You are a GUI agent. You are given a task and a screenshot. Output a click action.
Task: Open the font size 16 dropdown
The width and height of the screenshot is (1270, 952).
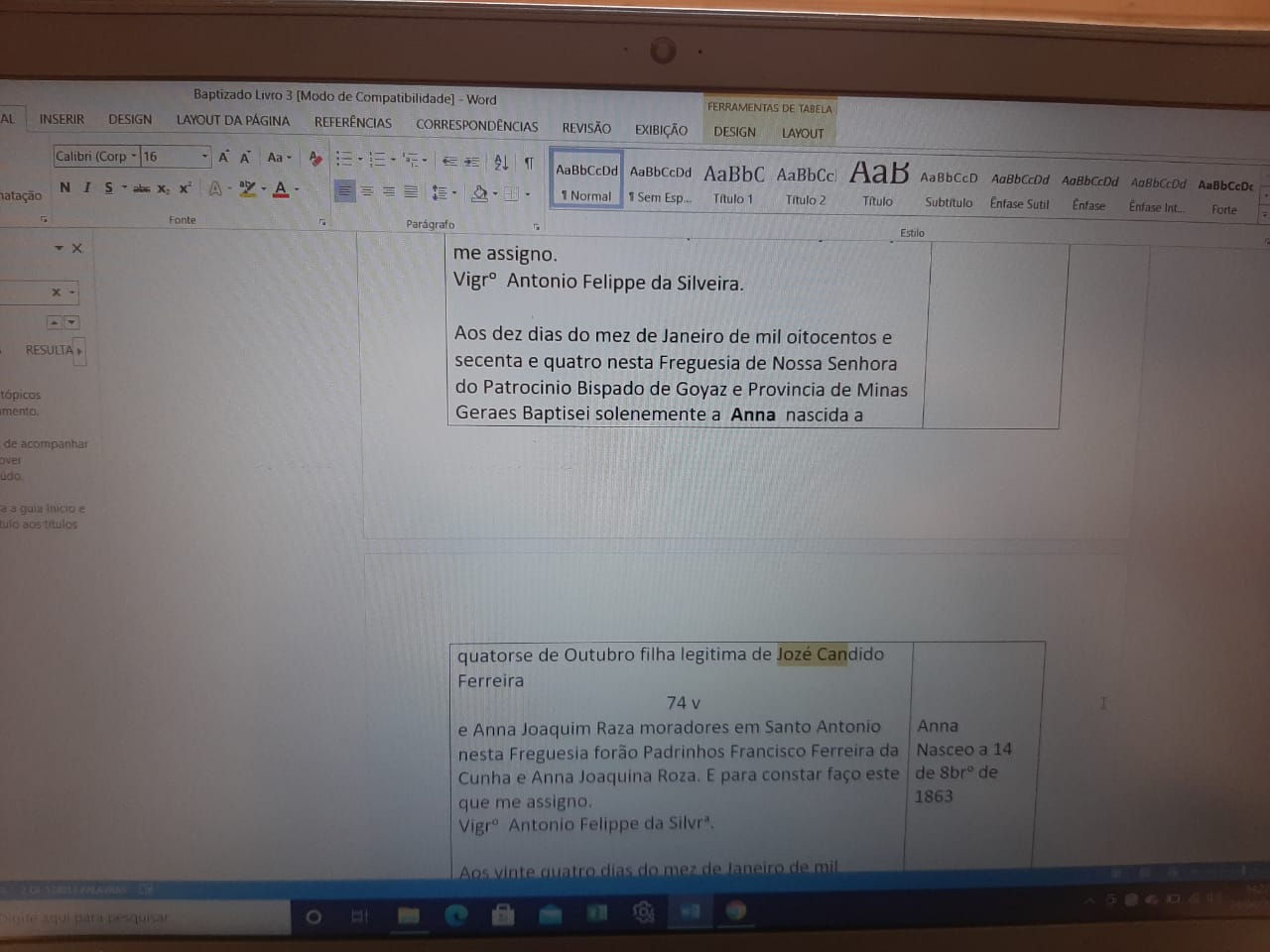point(204,157)
